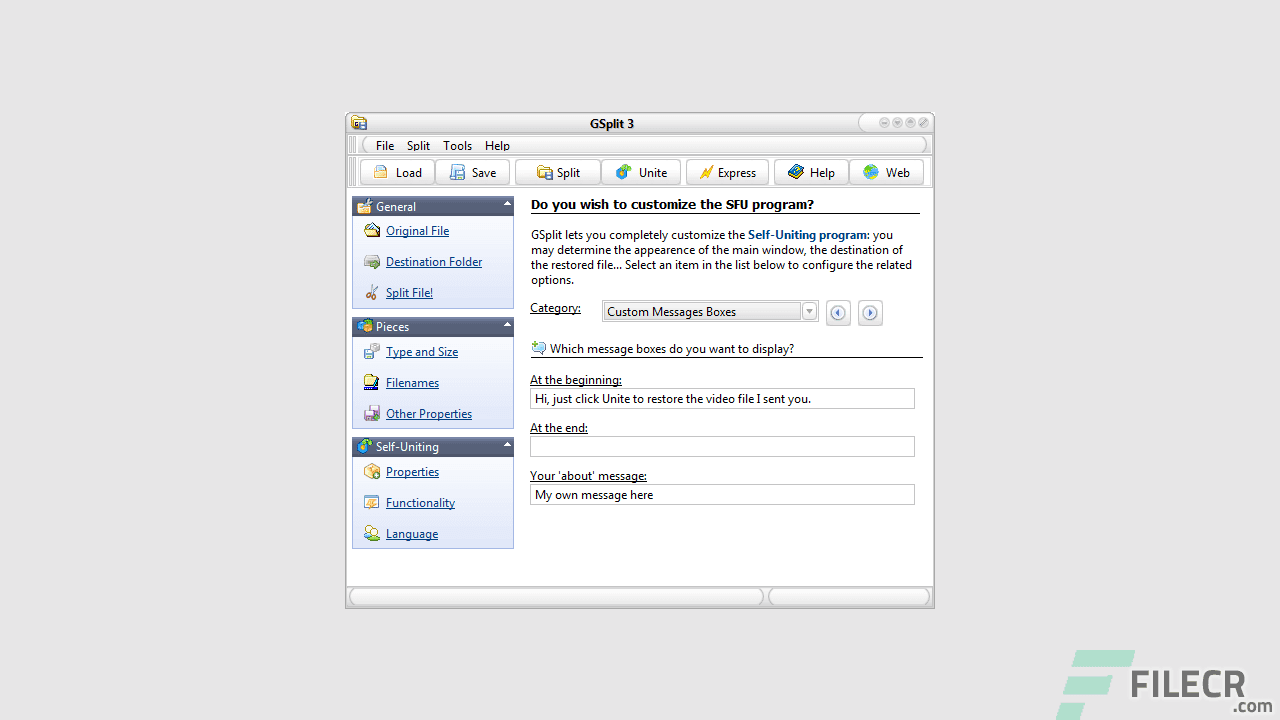This screenshot has width=1280, height=720.
Task: Open the Split menu
Action: pos(418,145)
